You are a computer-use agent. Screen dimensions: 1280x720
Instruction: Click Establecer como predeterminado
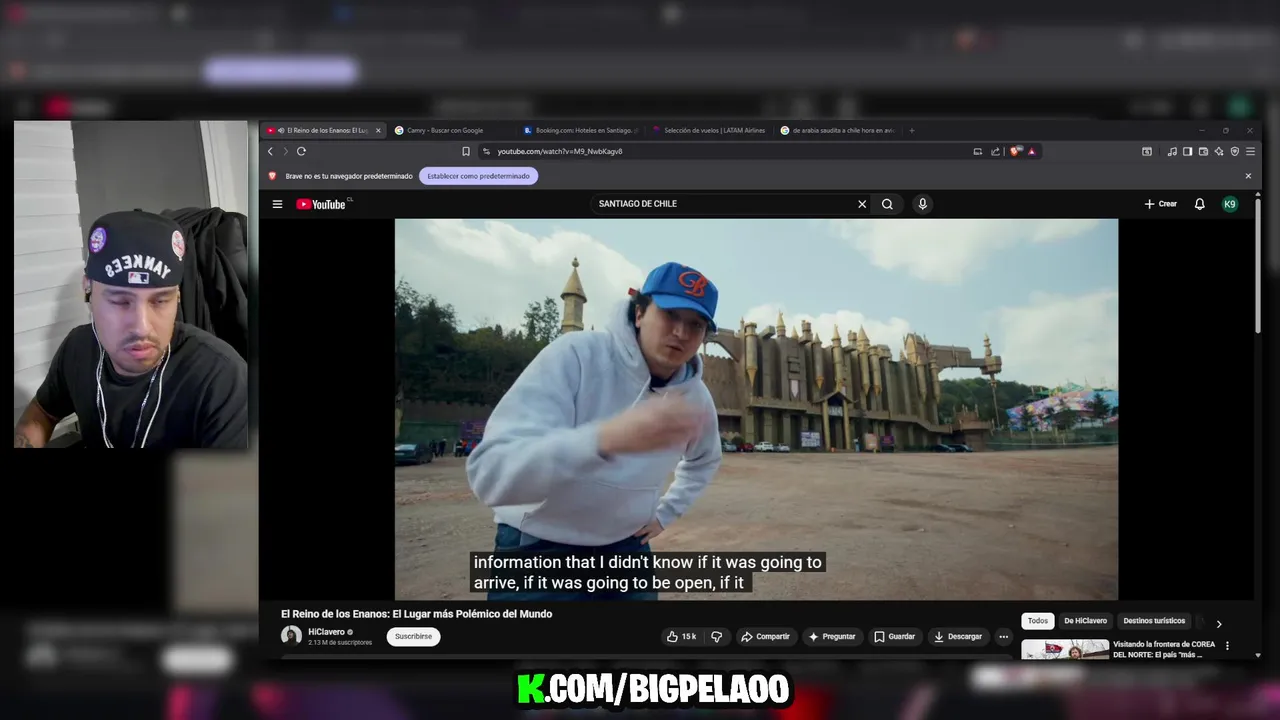[x=479, y=176]
